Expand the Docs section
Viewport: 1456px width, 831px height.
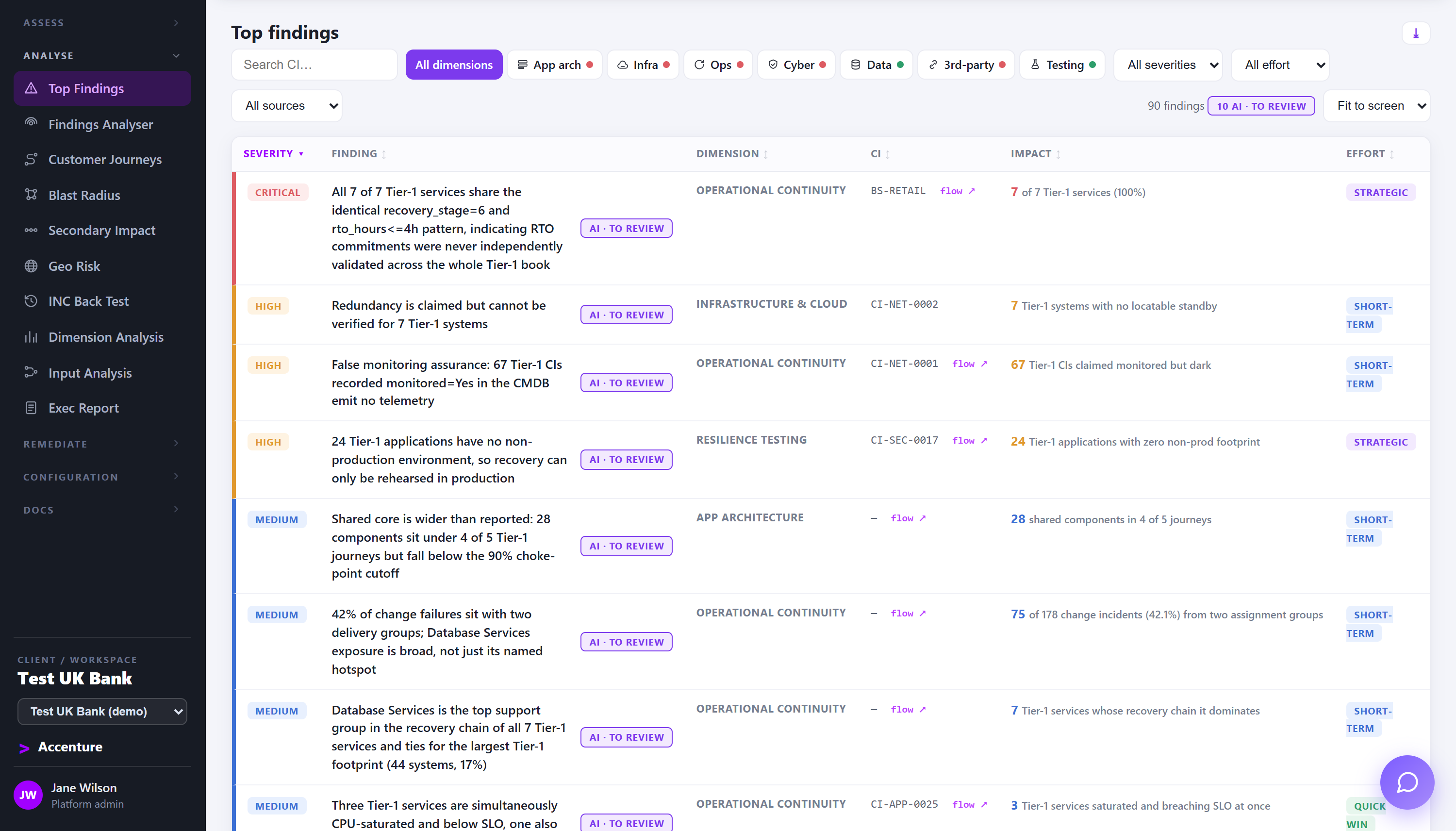(x=102, y=510)
